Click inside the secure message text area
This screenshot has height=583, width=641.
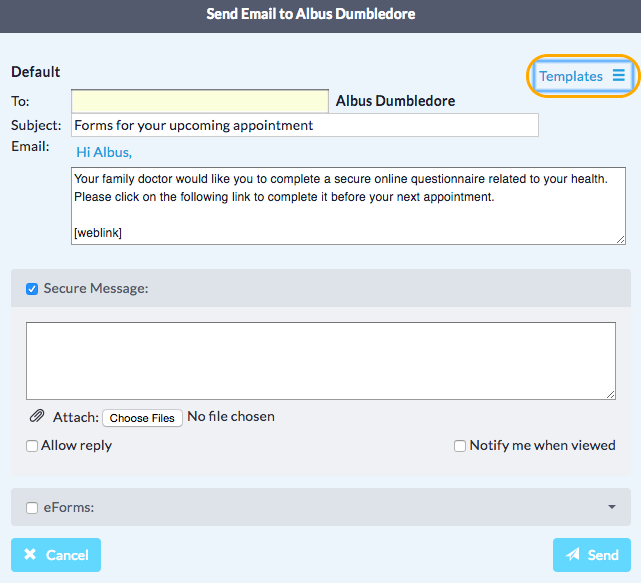pyautogui.click(x=320, y=361)
